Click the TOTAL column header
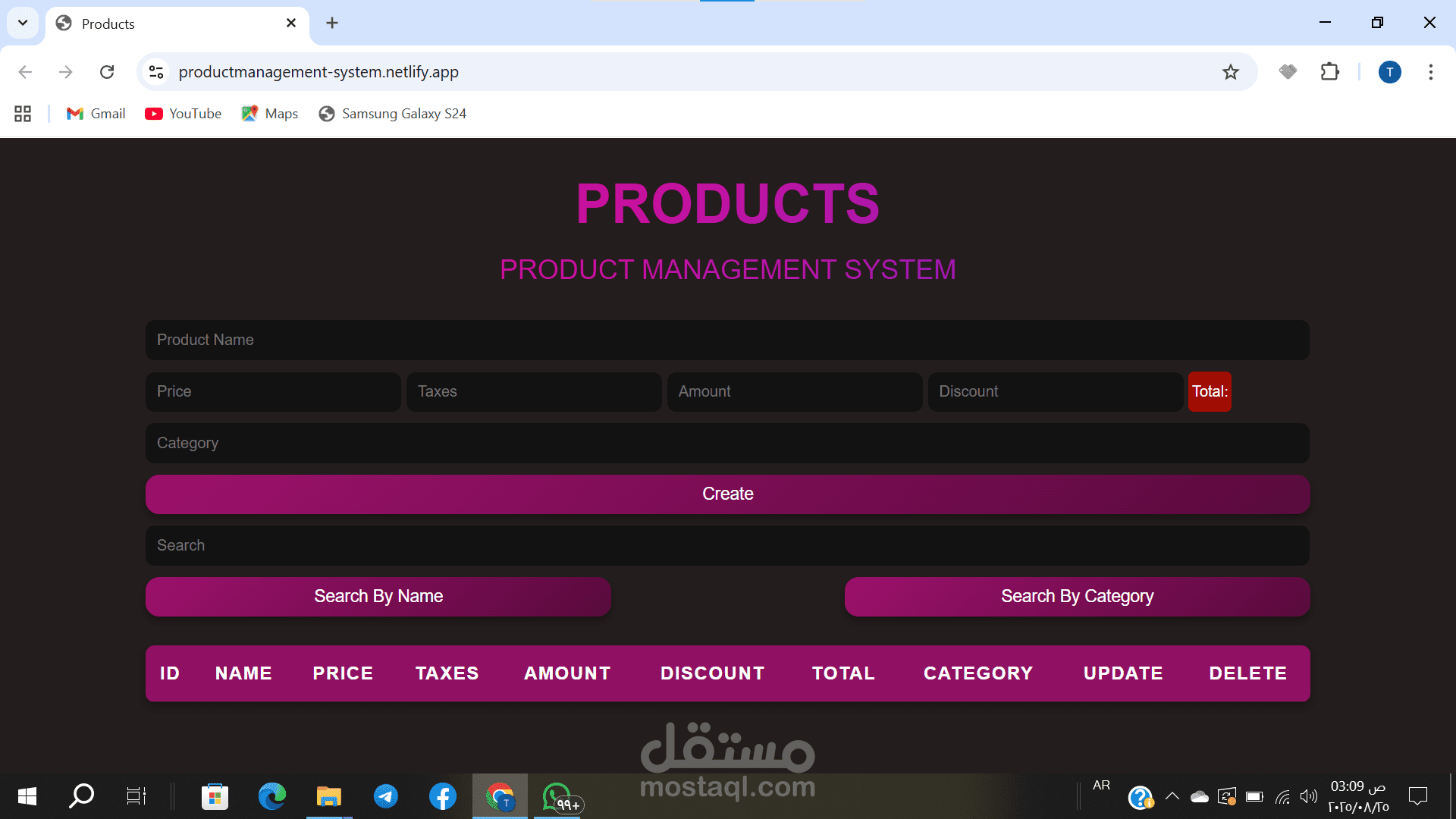The height and width of the screenshot is (819, 1456). pyautogui.click(x=843, y=673)
